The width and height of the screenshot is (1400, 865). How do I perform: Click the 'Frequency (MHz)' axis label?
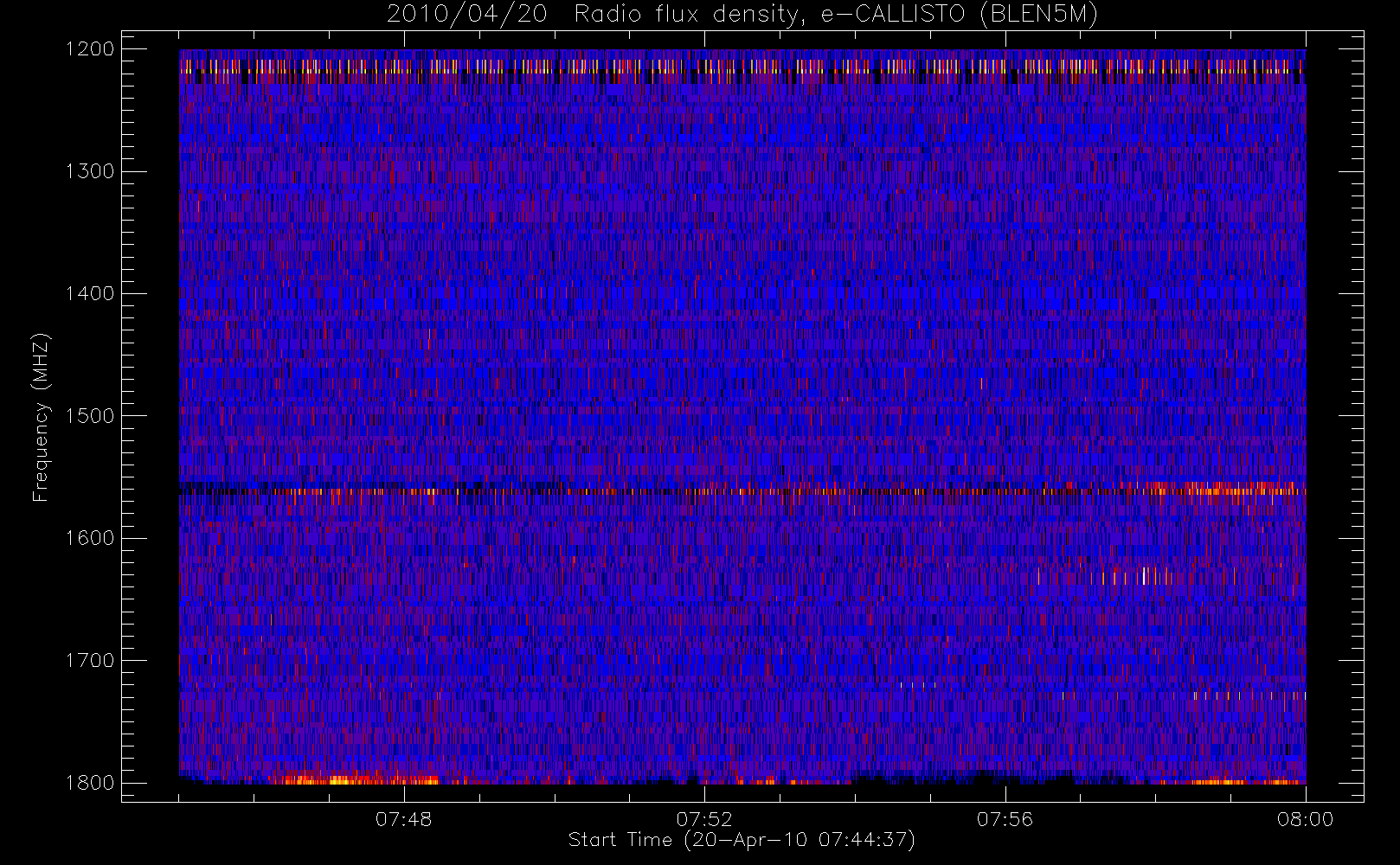(40, 417)
